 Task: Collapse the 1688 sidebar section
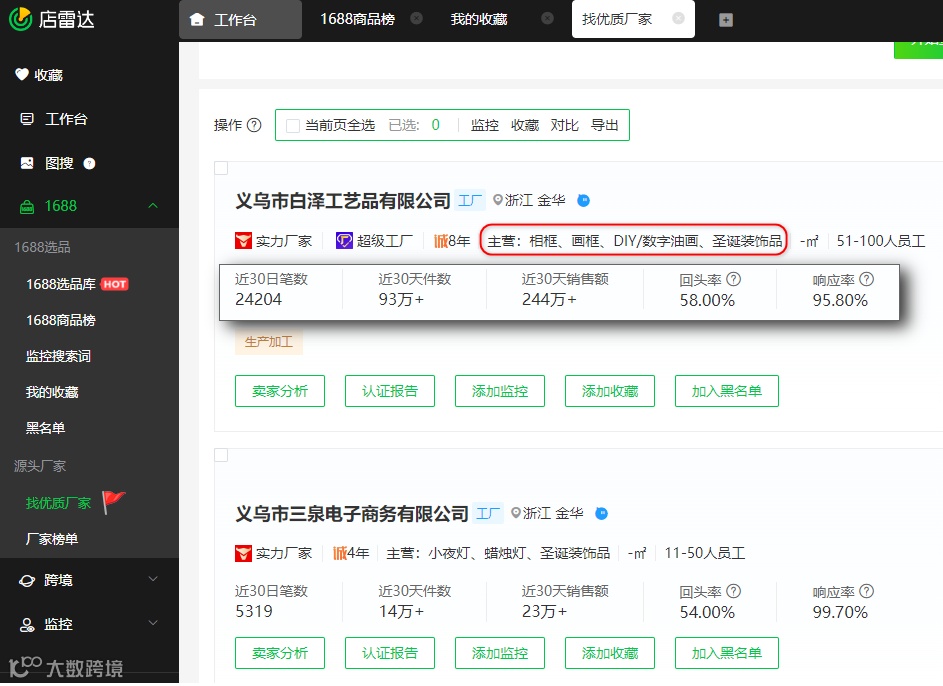153,206
